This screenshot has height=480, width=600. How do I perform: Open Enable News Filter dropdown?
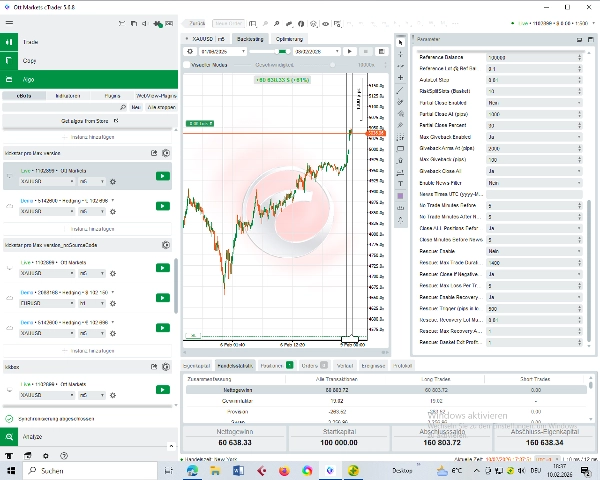pyautogui.click(x=534, y=183)
